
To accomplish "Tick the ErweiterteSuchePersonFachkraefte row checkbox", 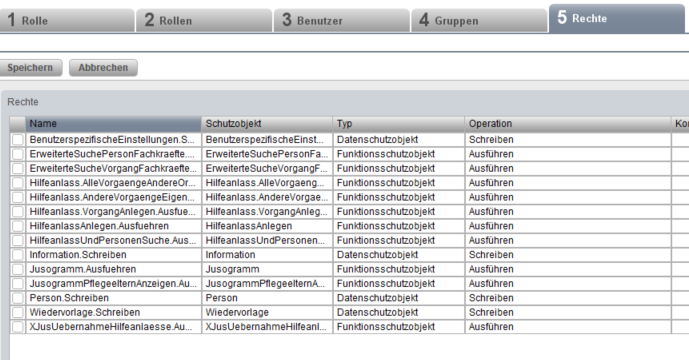I will [x=18, y=154].
